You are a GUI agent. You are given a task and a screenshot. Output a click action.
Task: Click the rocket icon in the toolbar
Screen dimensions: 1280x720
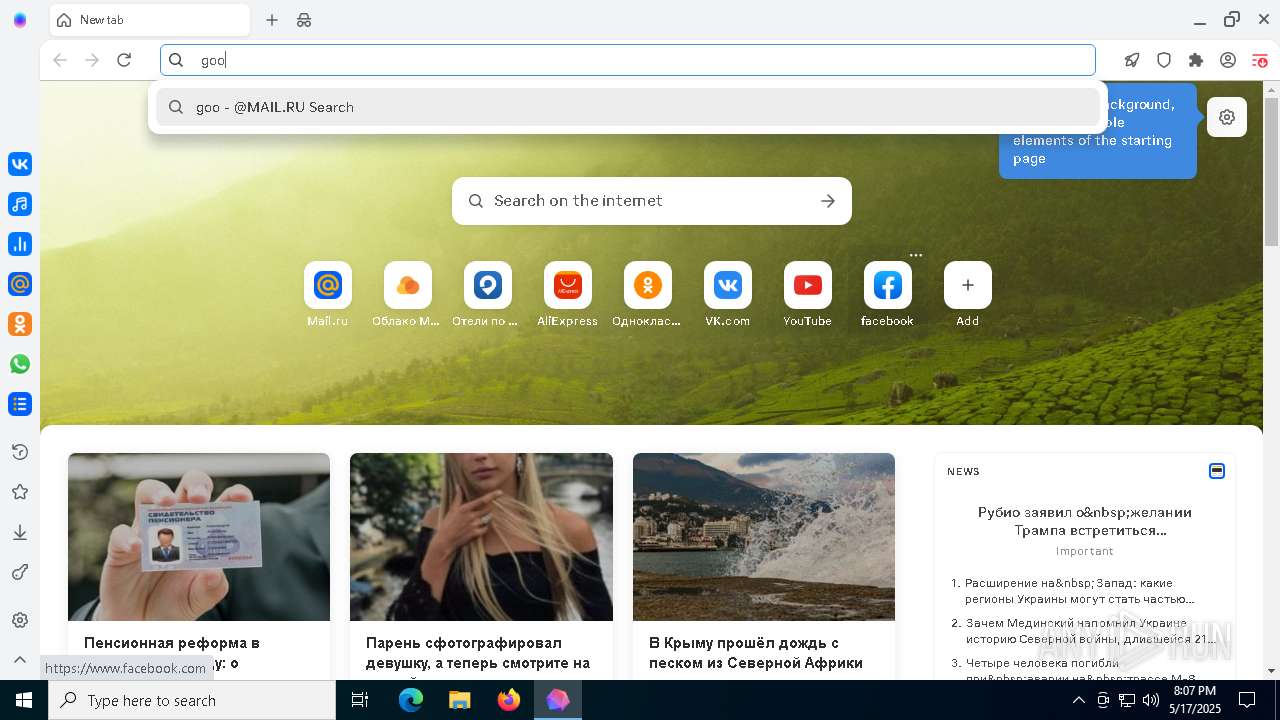(x=1132, y=60)
